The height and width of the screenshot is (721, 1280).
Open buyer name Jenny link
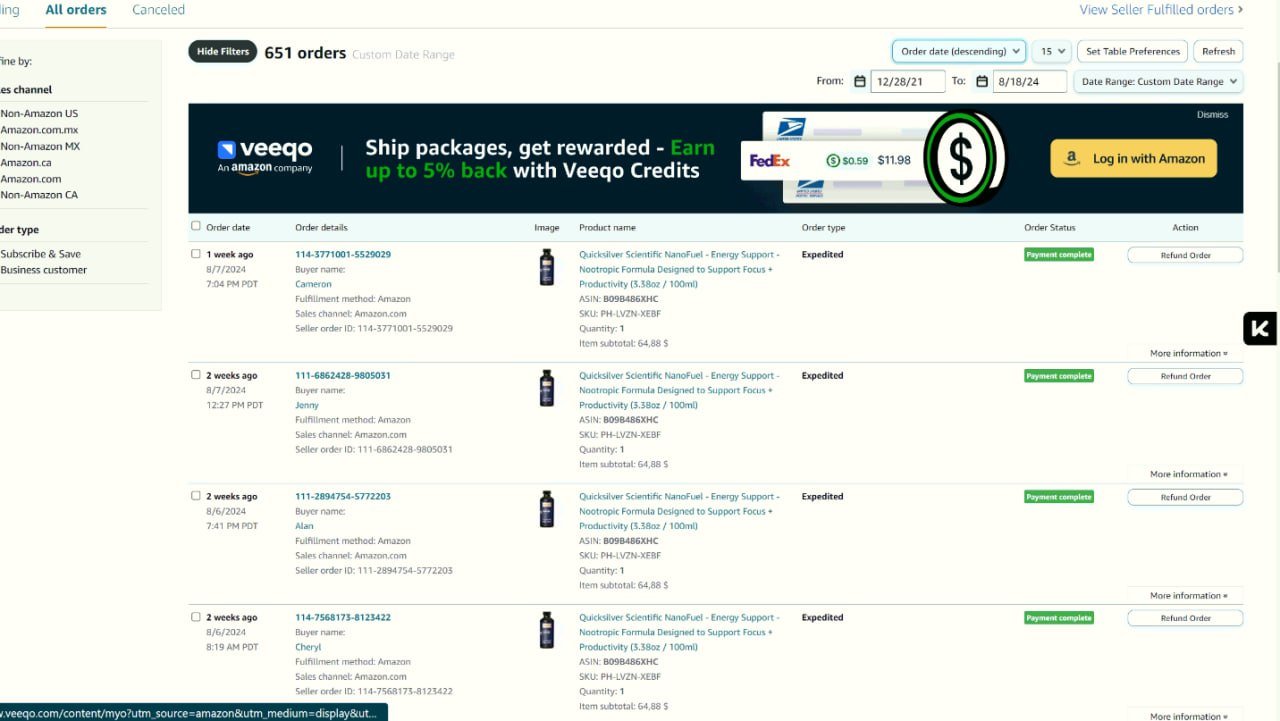[x=307, y=405]
